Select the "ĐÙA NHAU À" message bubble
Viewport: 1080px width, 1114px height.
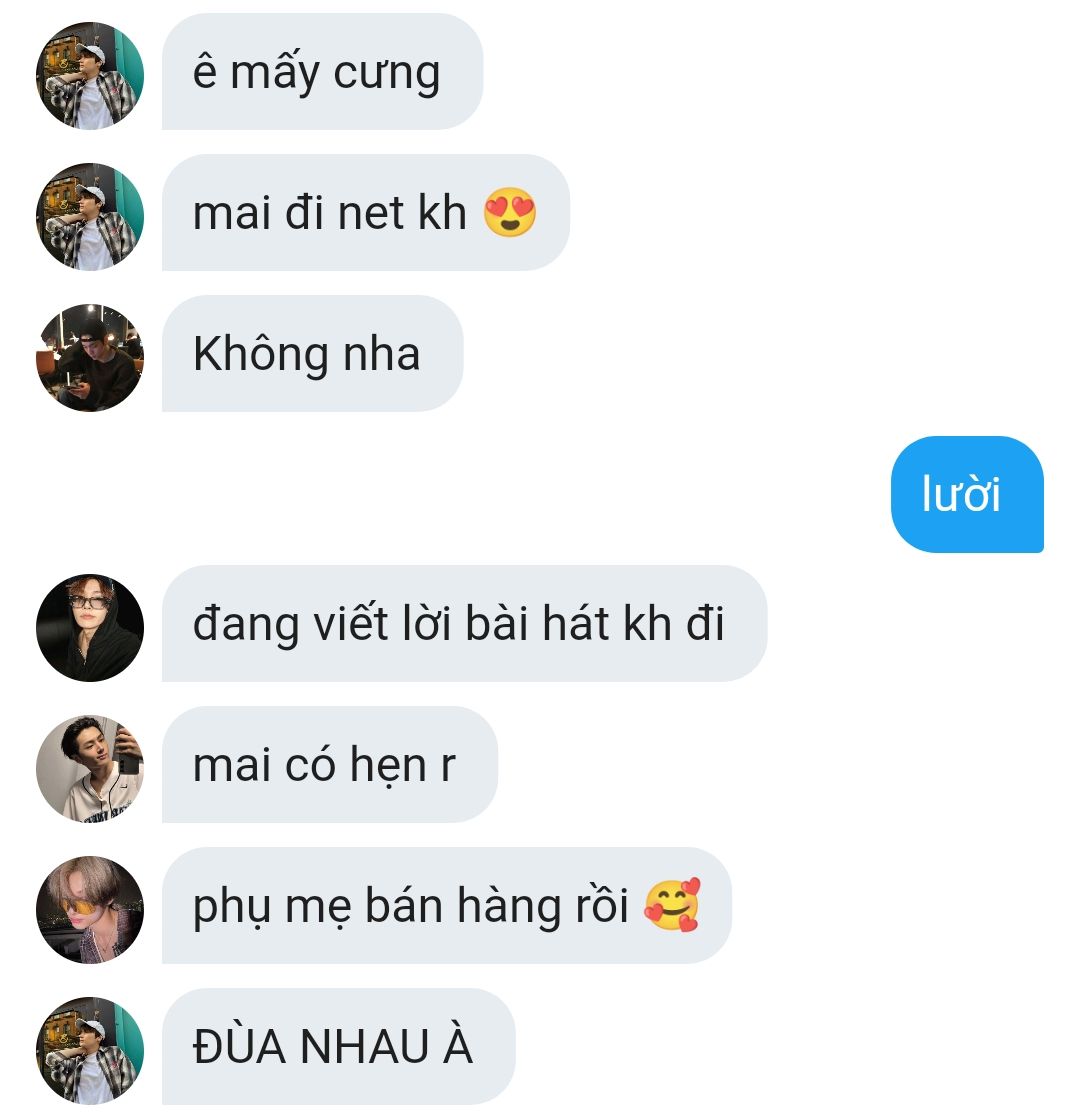(338, 1046)
